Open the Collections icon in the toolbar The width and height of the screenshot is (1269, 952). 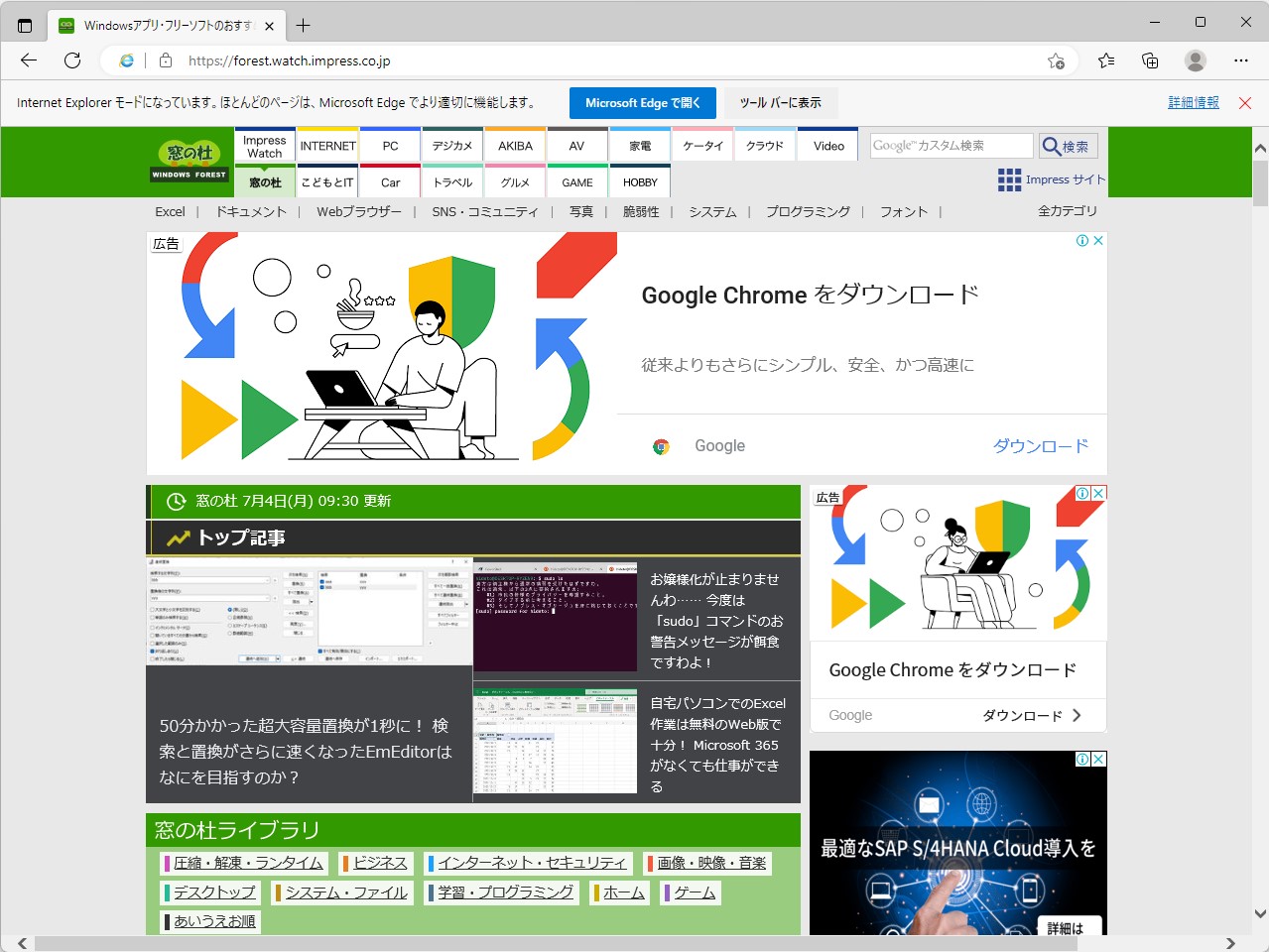click(1149, 59)
